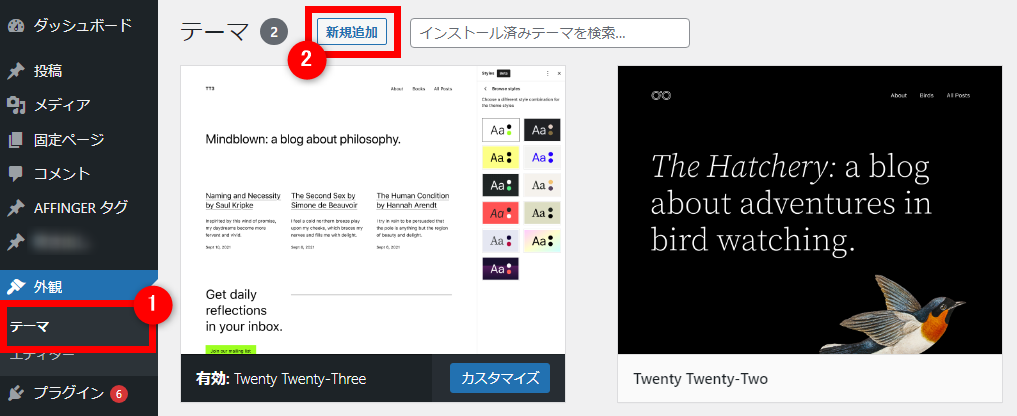Click the pin icon beside AFFINGER タグ
The height and width of the screenshot is (416, 1017).
tap(16, 208)
